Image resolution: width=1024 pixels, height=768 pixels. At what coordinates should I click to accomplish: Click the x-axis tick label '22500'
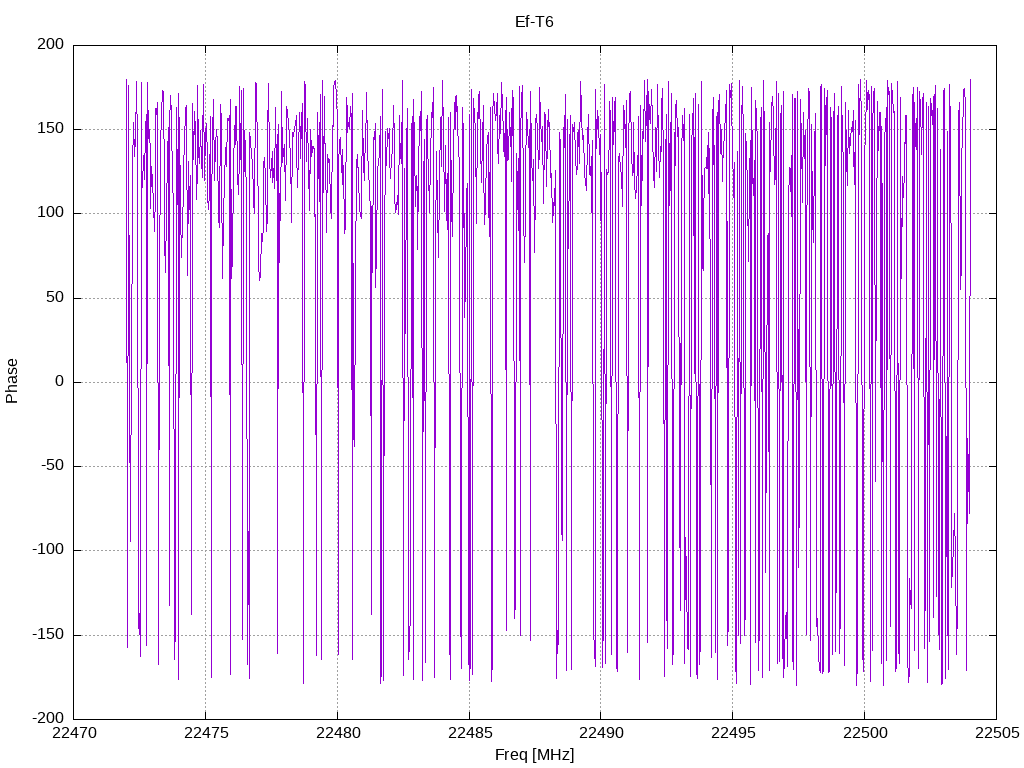click(x=865, y=733)
